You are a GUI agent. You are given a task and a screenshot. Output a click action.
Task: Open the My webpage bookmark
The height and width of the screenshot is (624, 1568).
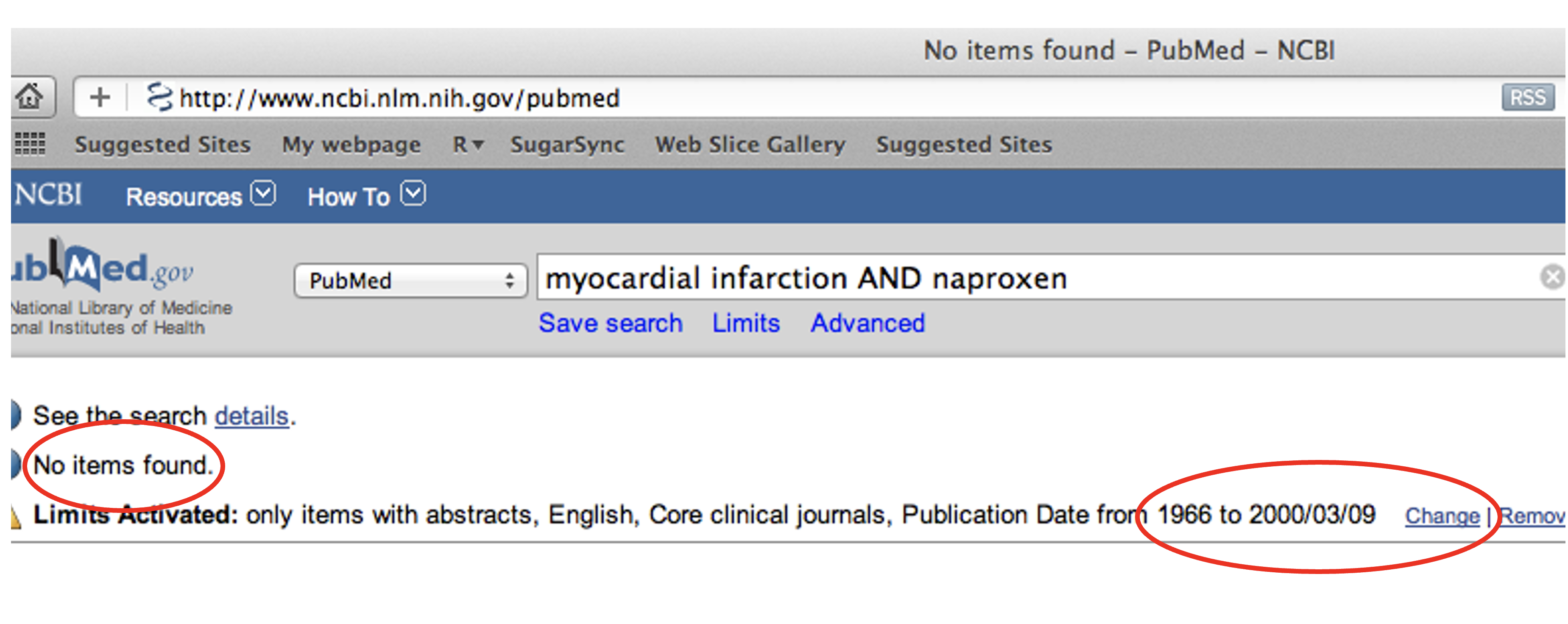tap(351, 145)
